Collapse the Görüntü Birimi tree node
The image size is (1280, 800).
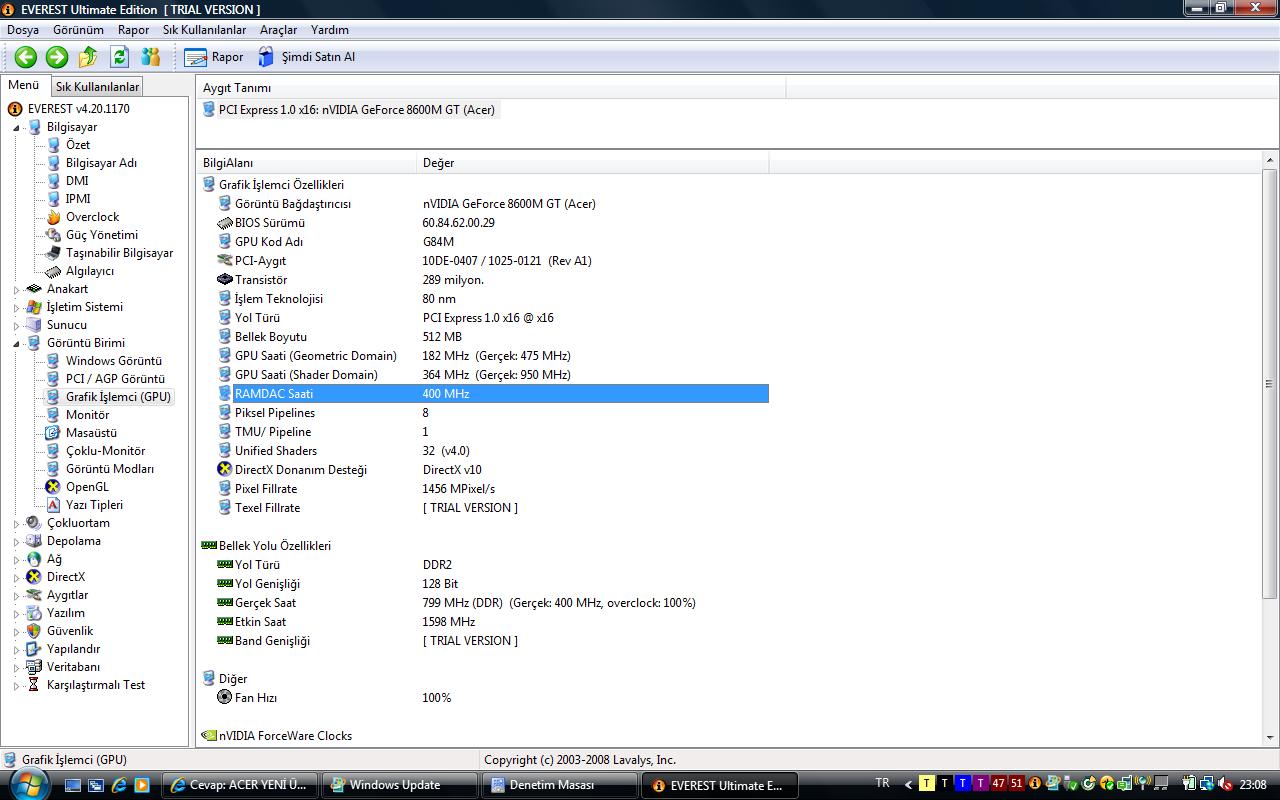pyautogui.click(x=16, y=343)
